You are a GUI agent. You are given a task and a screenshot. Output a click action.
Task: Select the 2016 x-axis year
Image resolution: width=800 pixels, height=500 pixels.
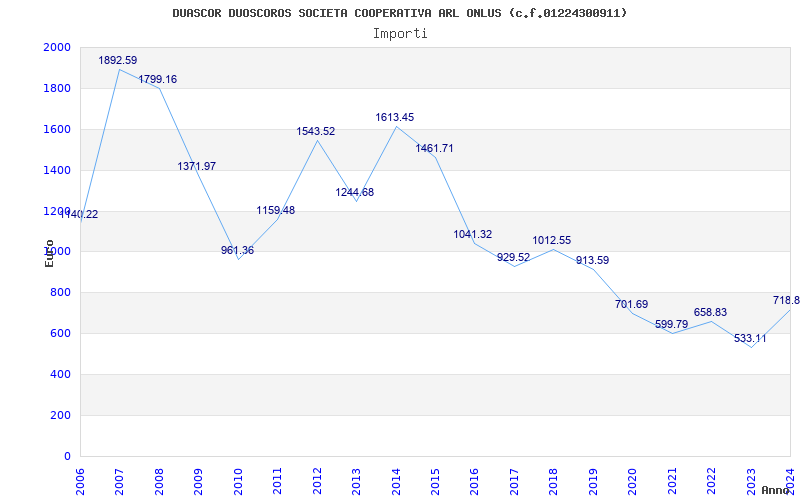tap(474, 481)
